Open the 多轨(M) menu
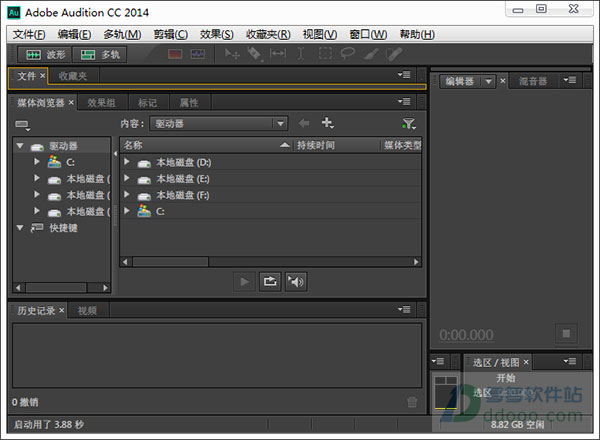 point(122,35)
